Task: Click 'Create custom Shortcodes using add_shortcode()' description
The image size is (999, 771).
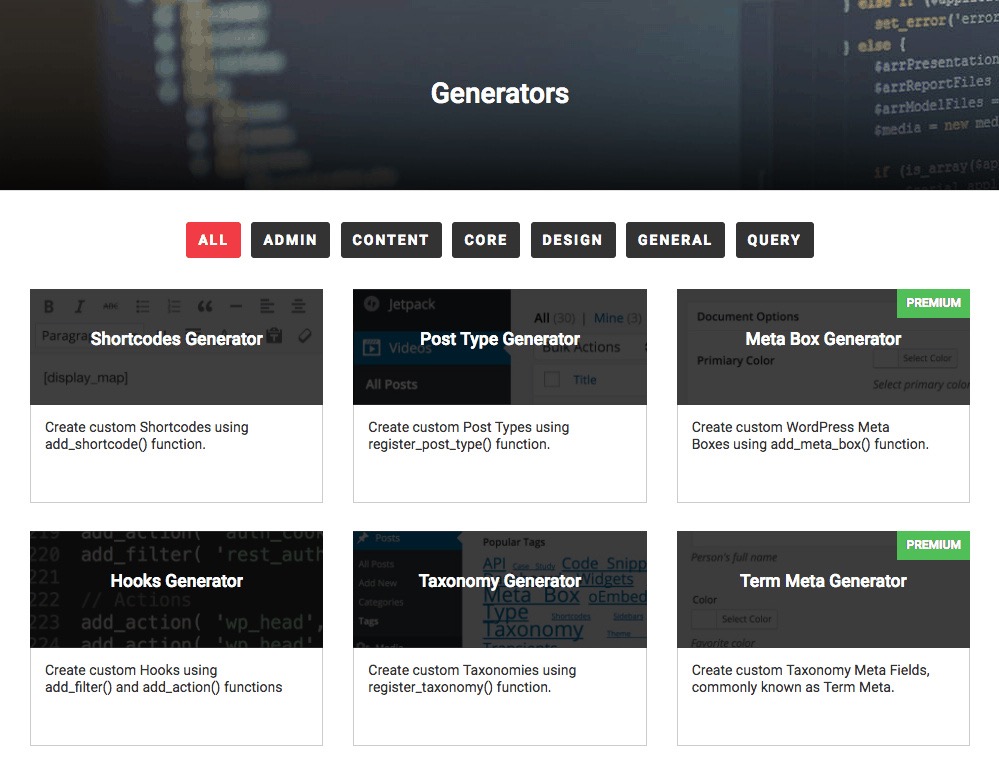Action: click(147, 436)
